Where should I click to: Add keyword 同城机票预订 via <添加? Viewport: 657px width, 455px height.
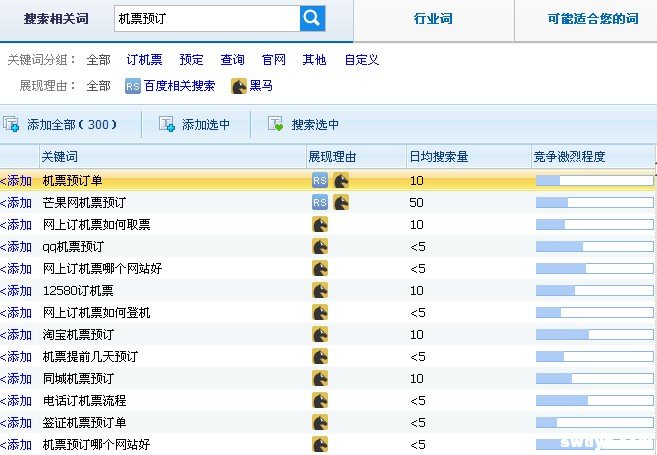tap(16, 379)
